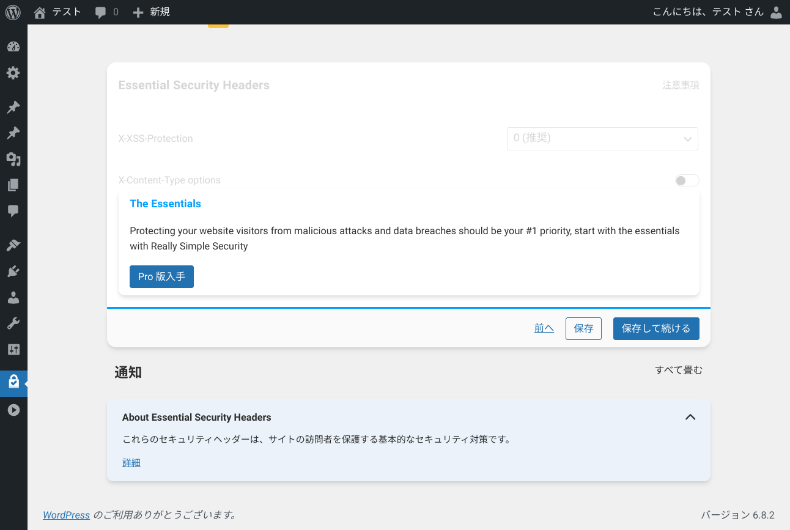Open the Tools wrench icon
The height and width of the screenshot is (530, 790).
click(x=13, y=323)
